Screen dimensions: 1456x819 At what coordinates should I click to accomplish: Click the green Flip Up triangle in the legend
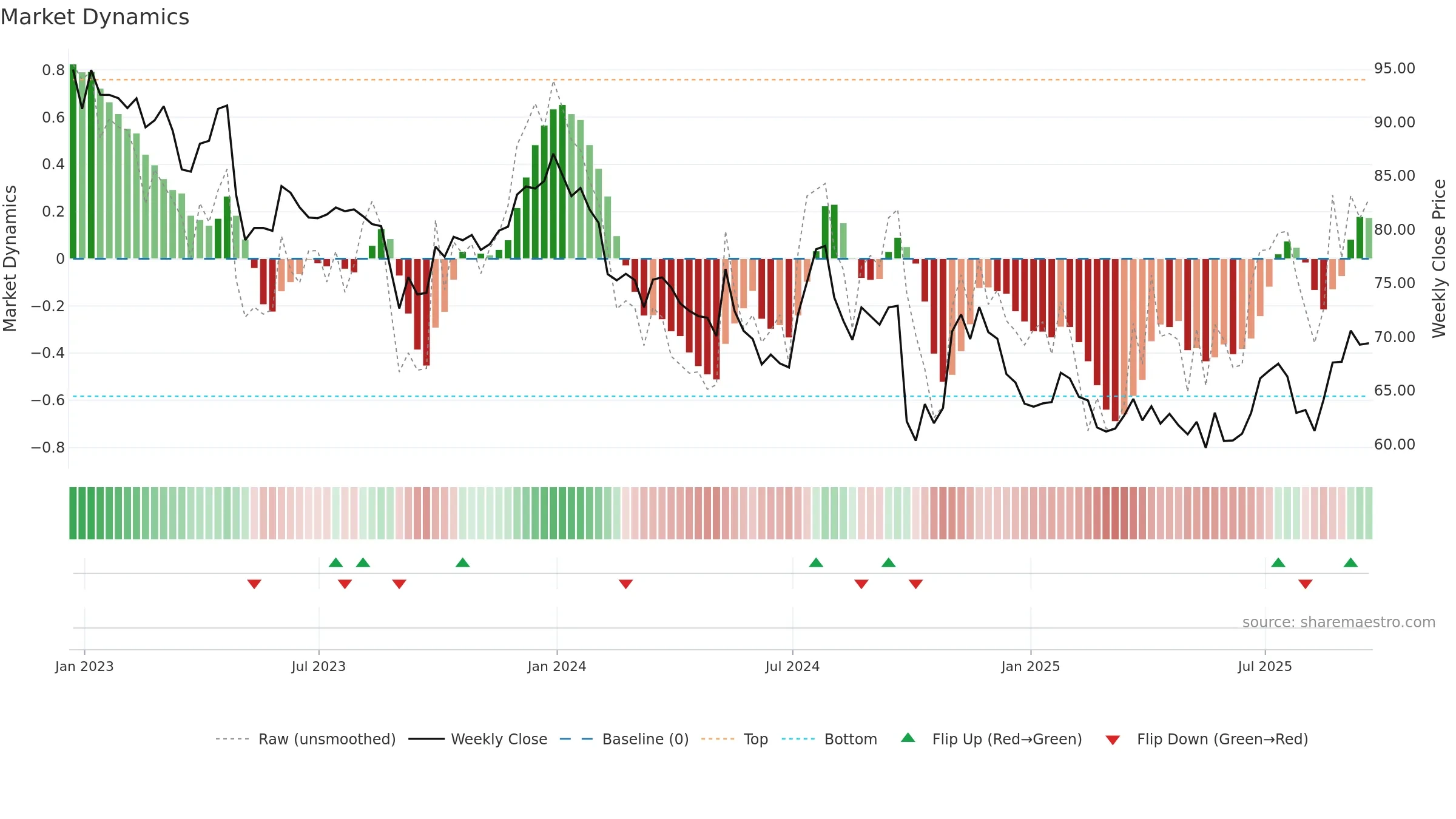[x=908, y=738]
